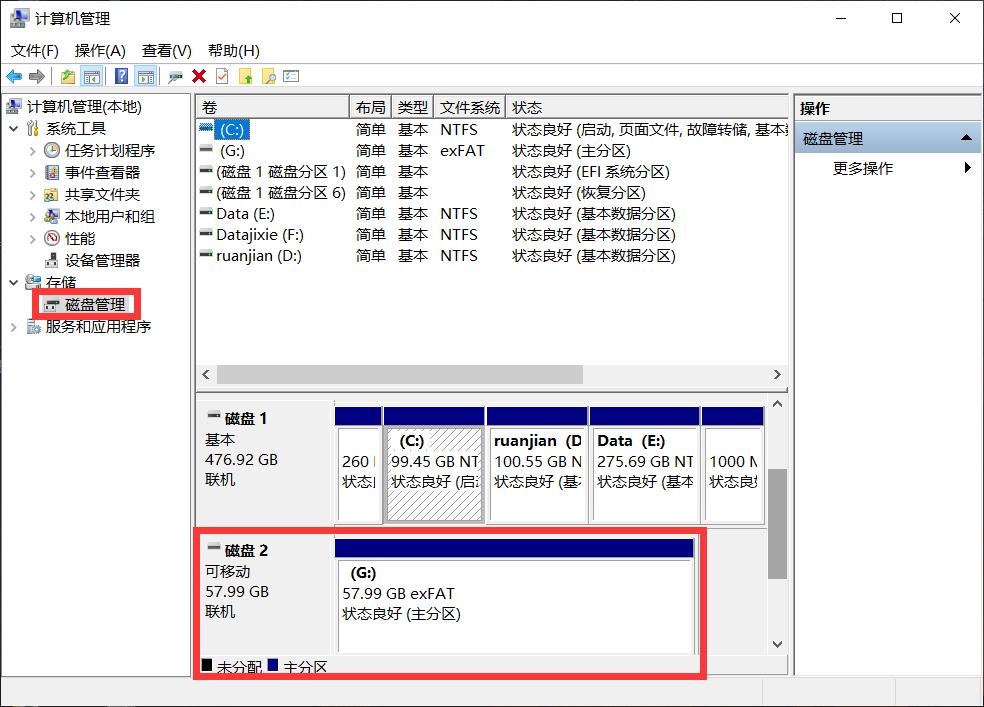Click the 性能 monitor icon
Image resolution: width=984 pixels, height=707 pixels.
point(51,238)
